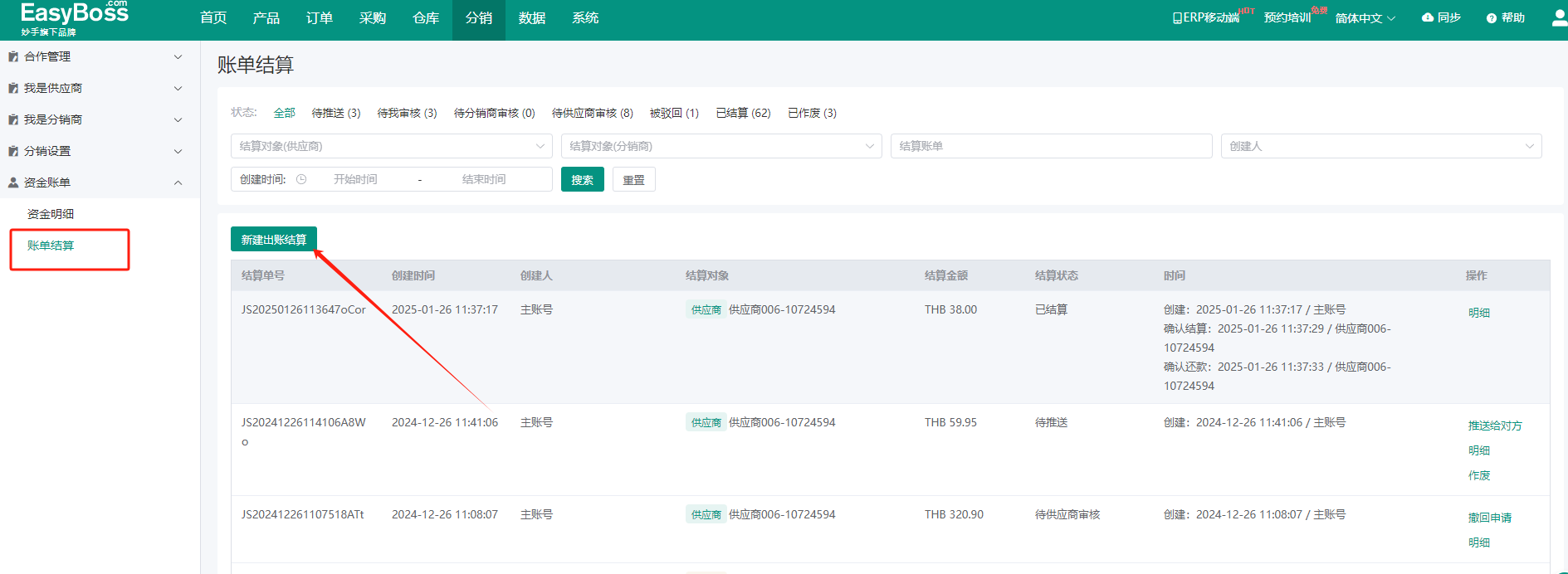
Task: Filter by 已结算 (62) status tab
Action: pyautogui.click(x=743, y=113)
